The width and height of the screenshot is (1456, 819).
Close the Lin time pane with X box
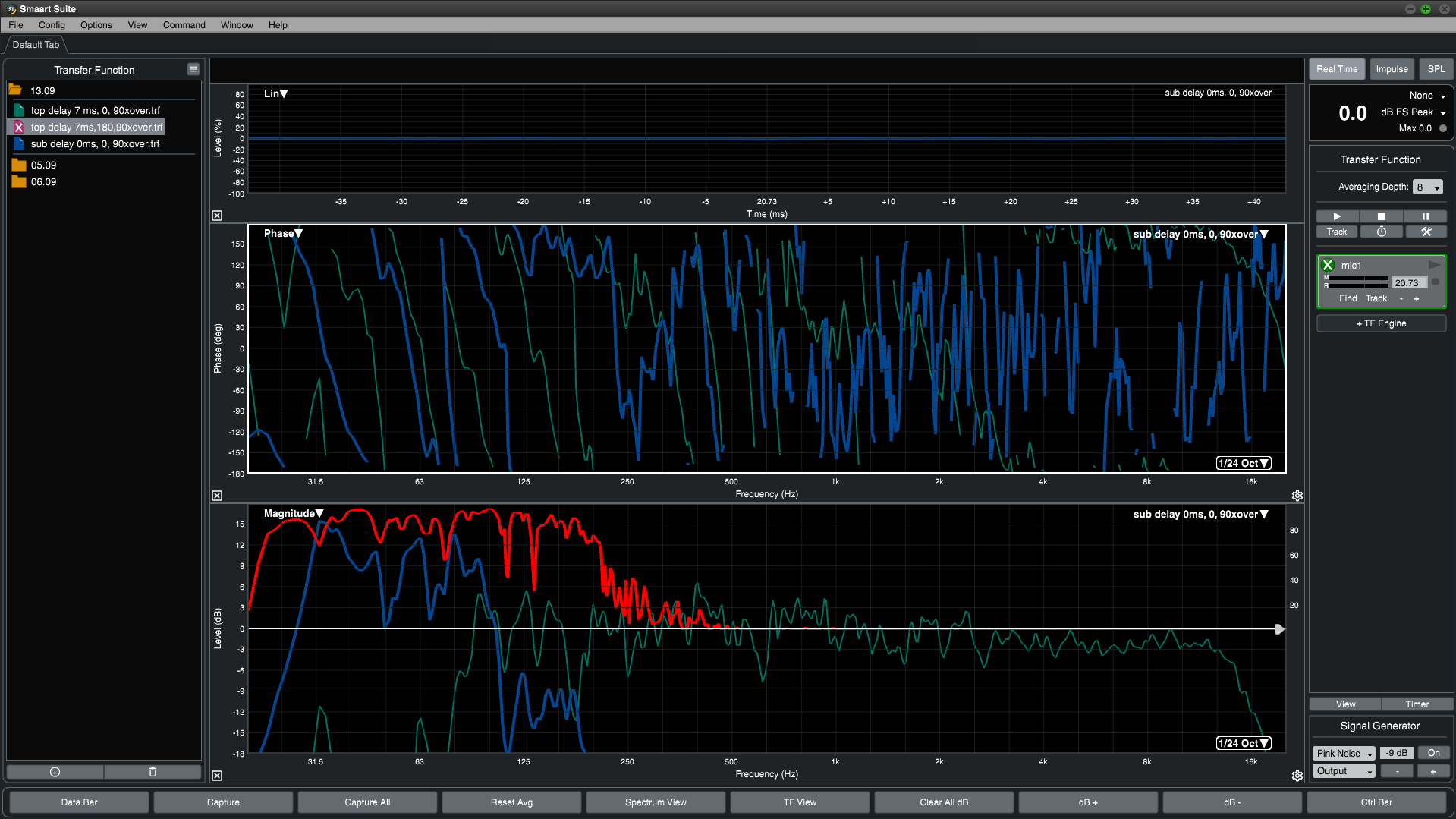[x=217, y=216]
